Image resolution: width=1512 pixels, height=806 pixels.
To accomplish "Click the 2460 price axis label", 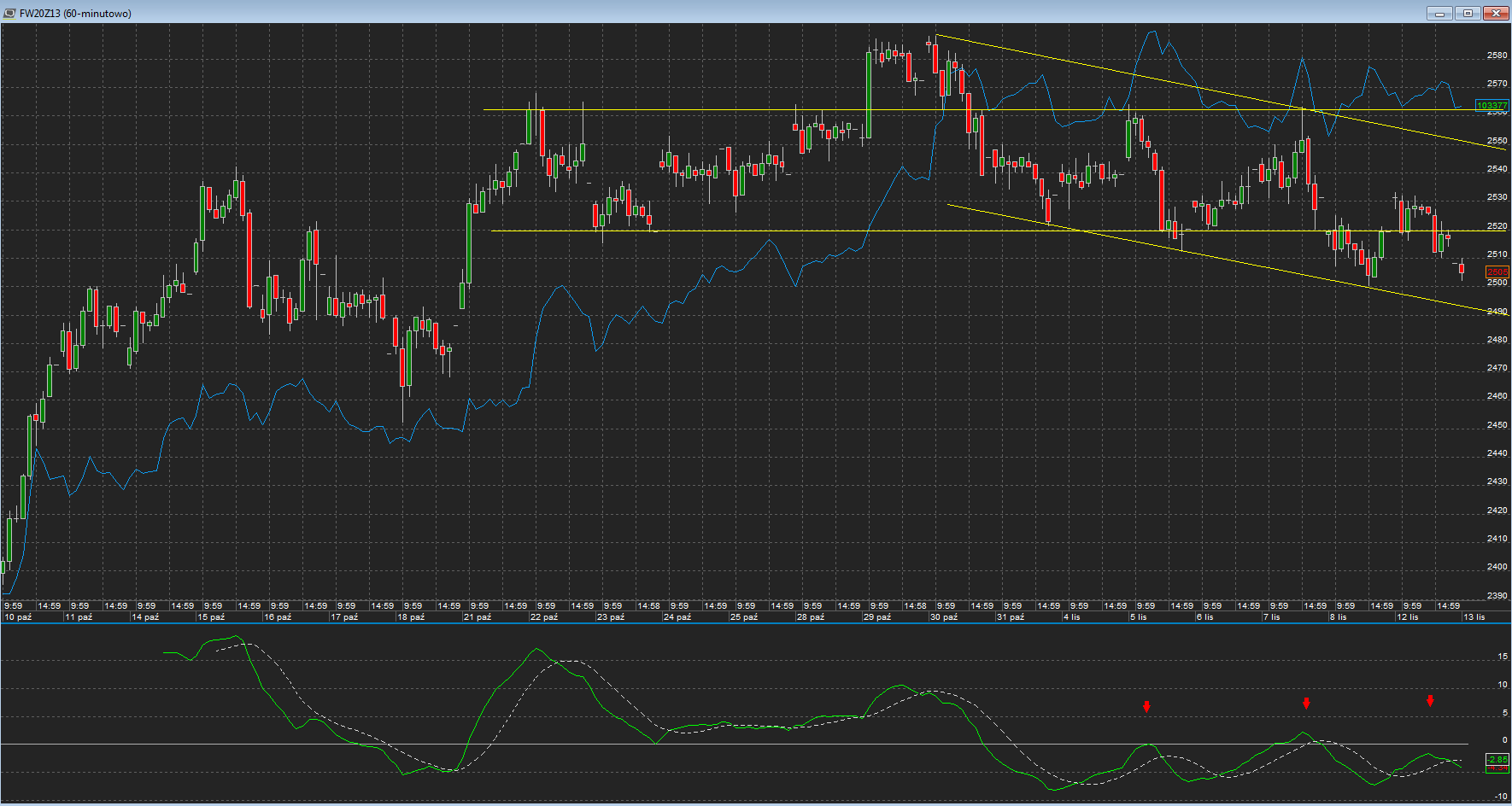I will pyautogui.click(x=1497, y=396).
